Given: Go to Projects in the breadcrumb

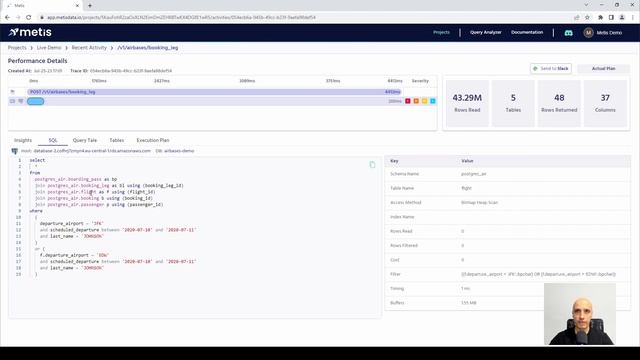Looking at the screenshot, I should [x=17, y=48].
